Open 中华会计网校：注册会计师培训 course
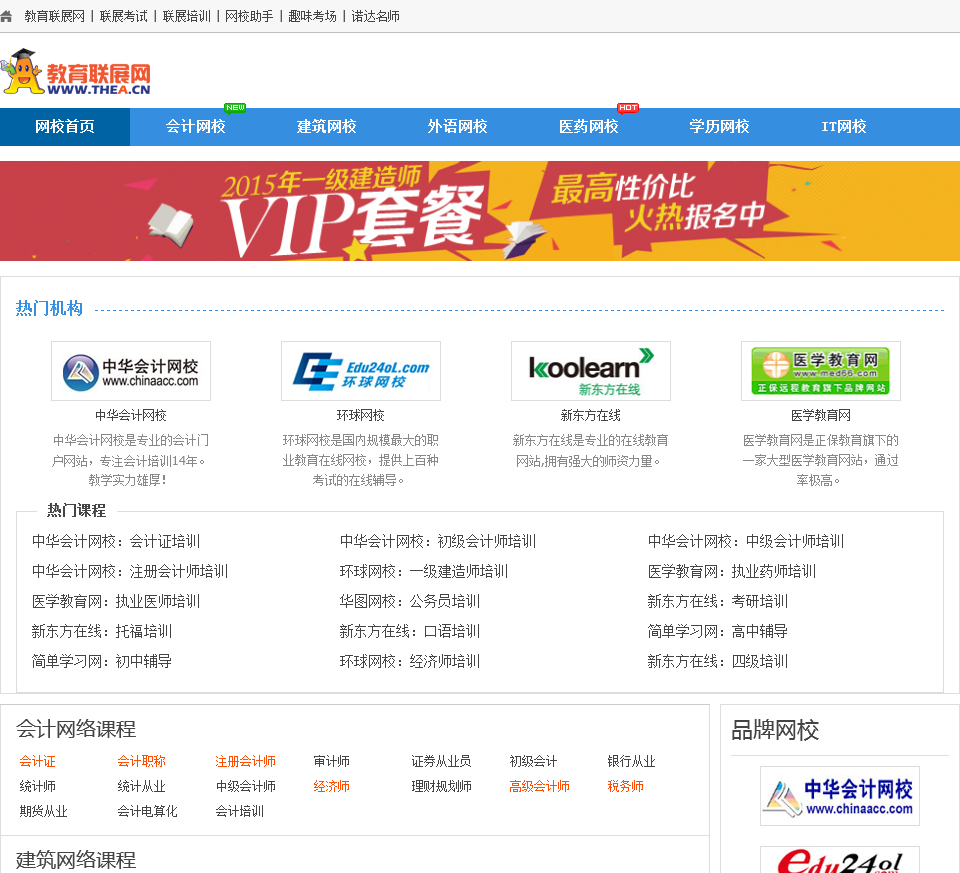960x873 pixels. tap(130, 571)
